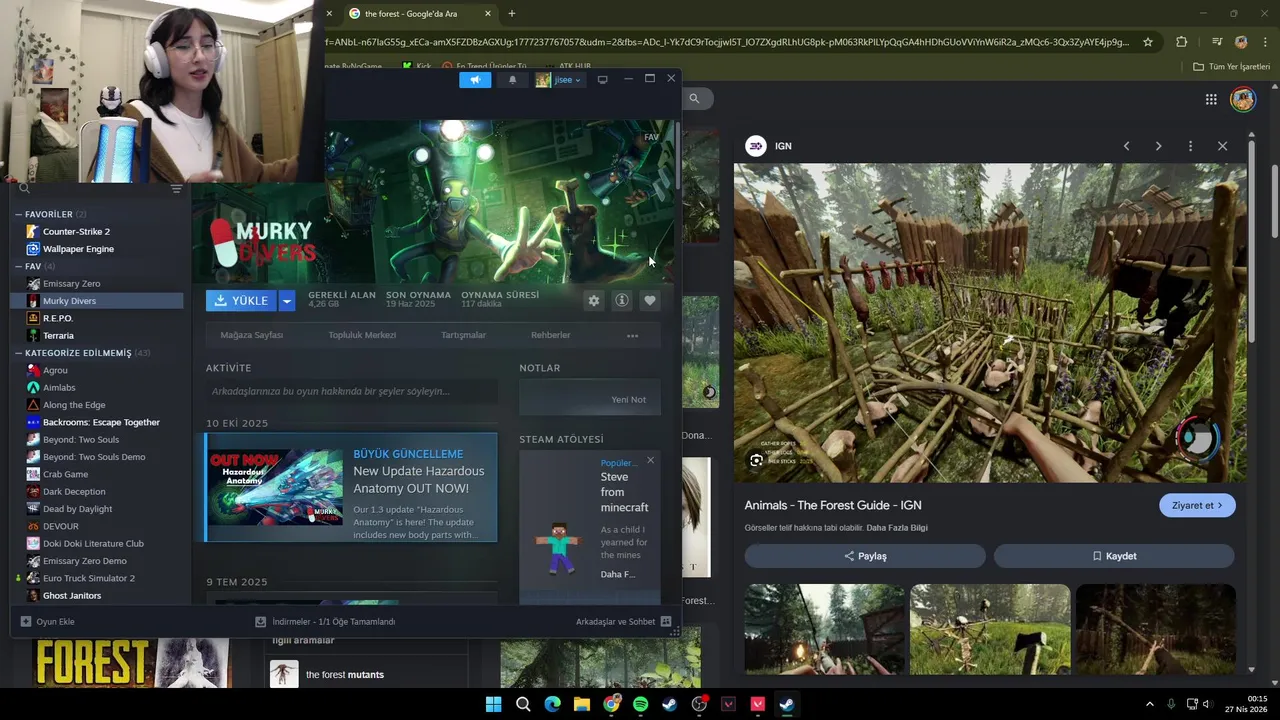
Task: Open the axe related image thumbnail
Action: click(990, 630)
